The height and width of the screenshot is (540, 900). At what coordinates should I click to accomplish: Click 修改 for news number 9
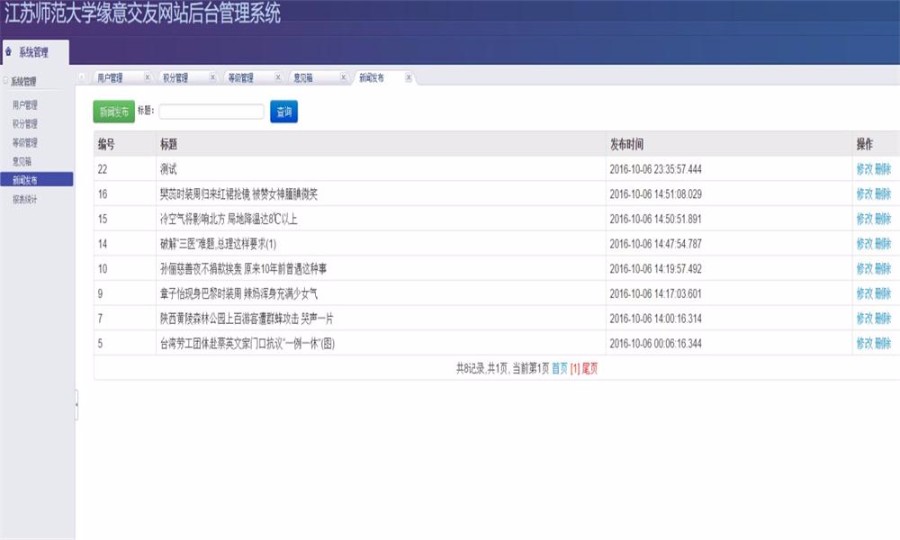[x=864, y=294]
